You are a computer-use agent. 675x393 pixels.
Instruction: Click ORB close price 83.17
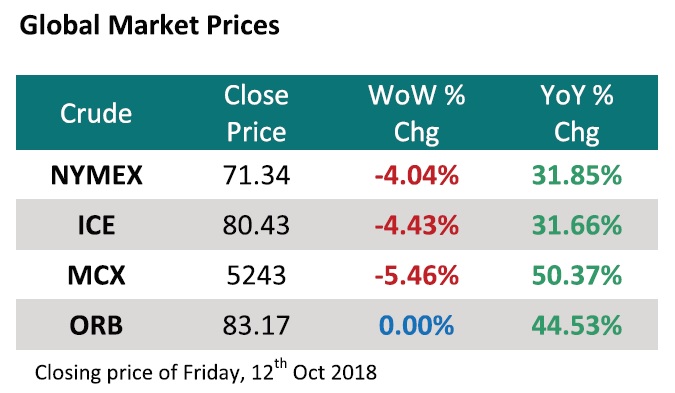click(256, 325)
